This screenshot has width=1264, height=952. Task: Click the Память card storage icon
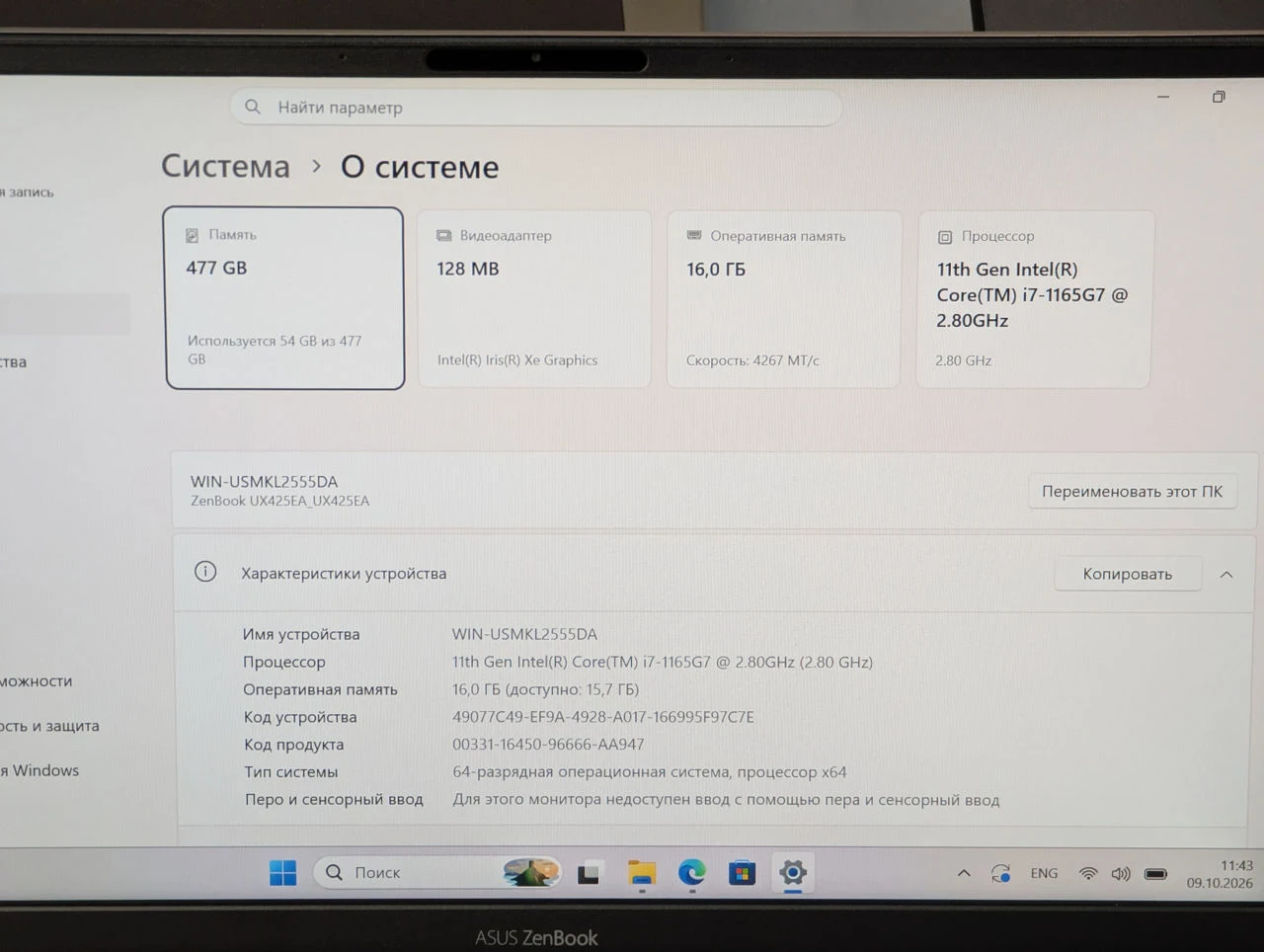tap(193, 236)
